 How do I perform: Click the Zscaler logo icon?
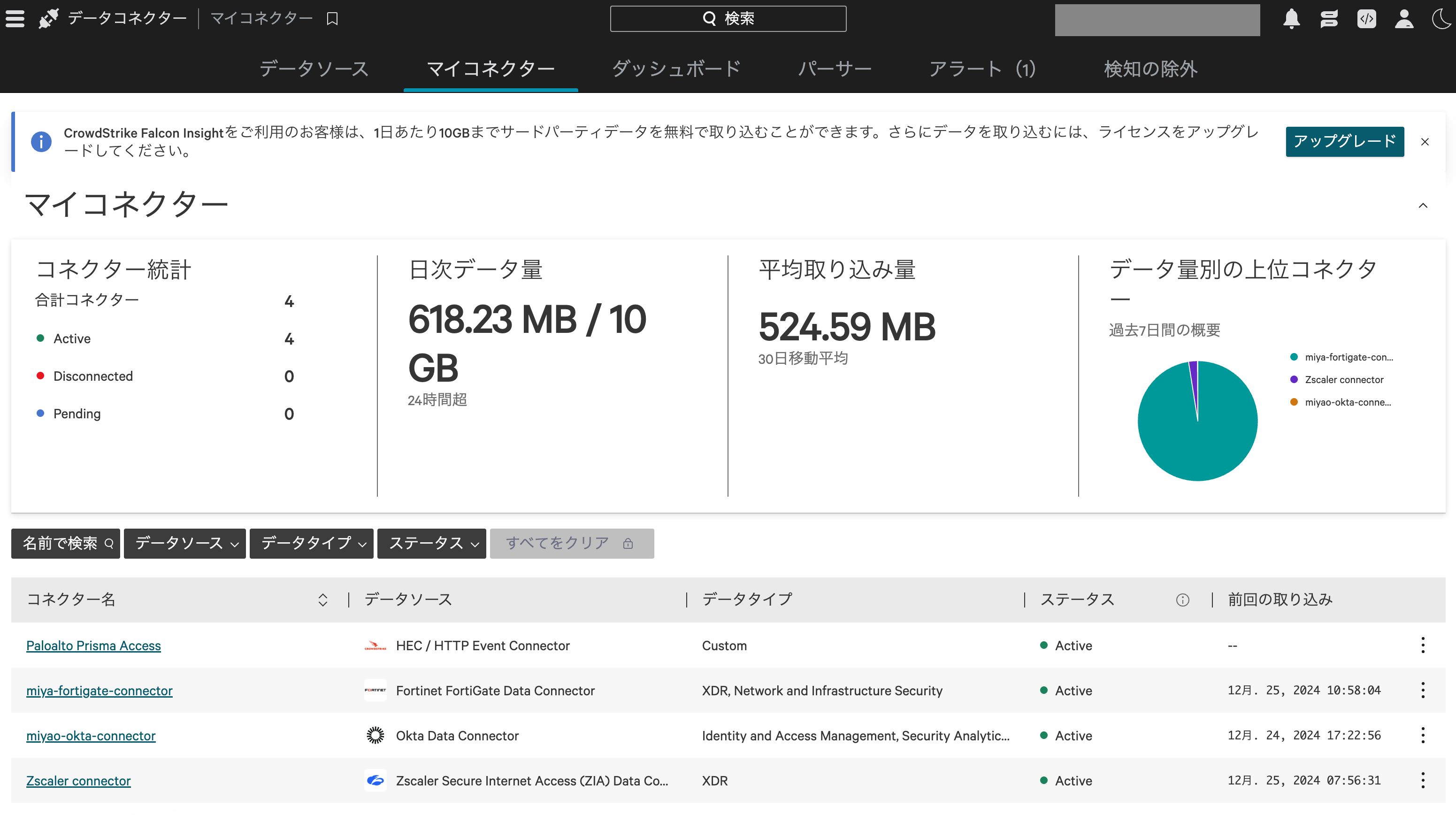pos(375,781)
